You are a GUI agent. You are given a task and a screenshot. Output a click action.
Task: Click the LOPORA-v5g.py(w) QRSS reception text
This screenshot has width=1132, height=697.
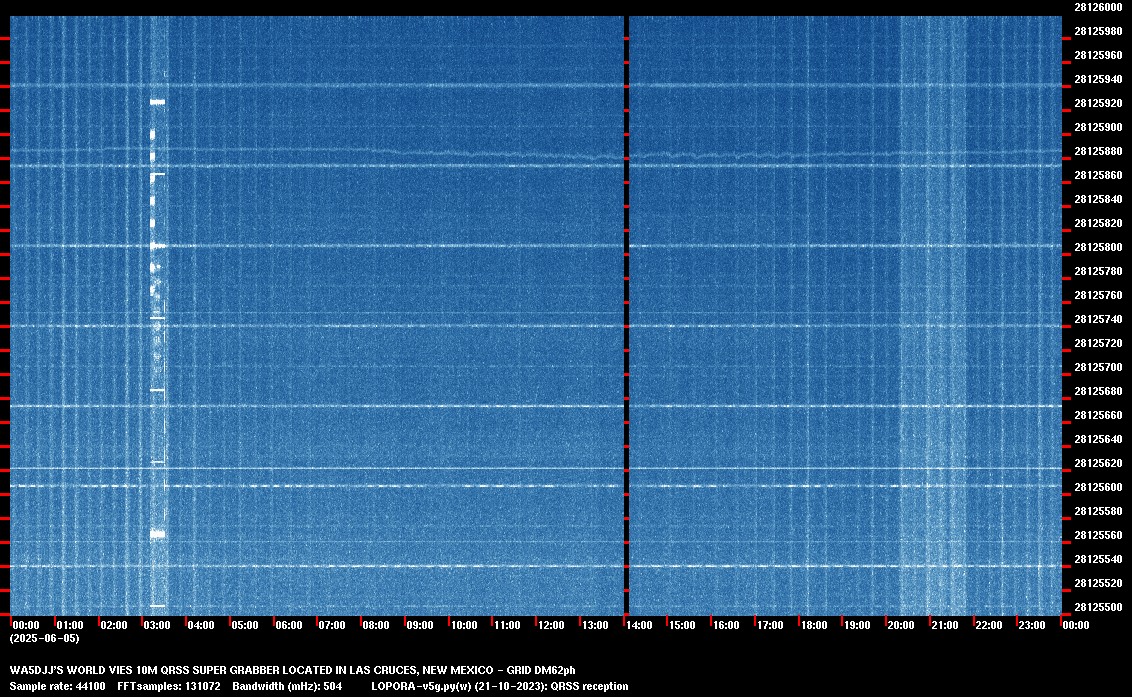pyautogui.click(x=500, y=686)
